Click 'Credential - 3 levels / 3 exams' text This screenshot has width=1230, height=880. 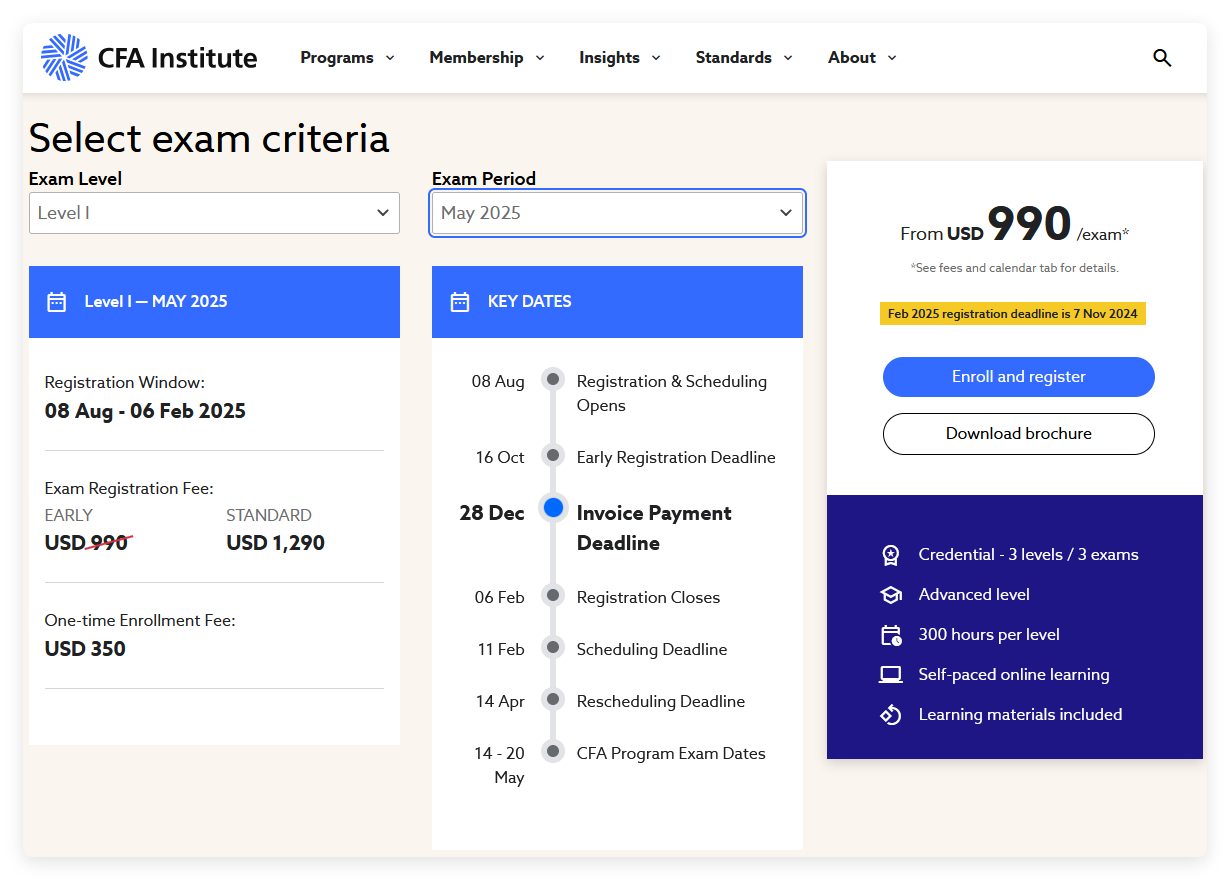click(x=1028, y=555)
